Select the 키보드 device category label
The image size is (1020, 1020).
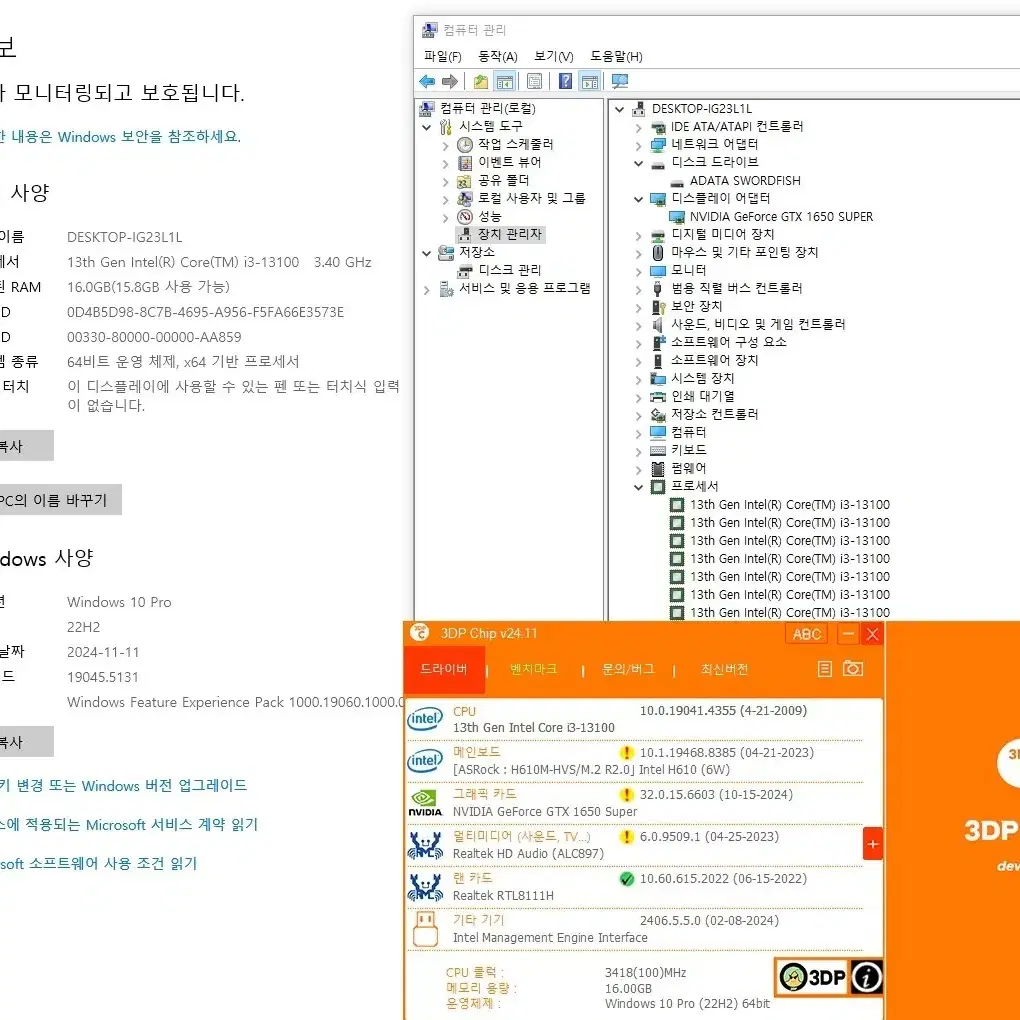tap(688, 450)
